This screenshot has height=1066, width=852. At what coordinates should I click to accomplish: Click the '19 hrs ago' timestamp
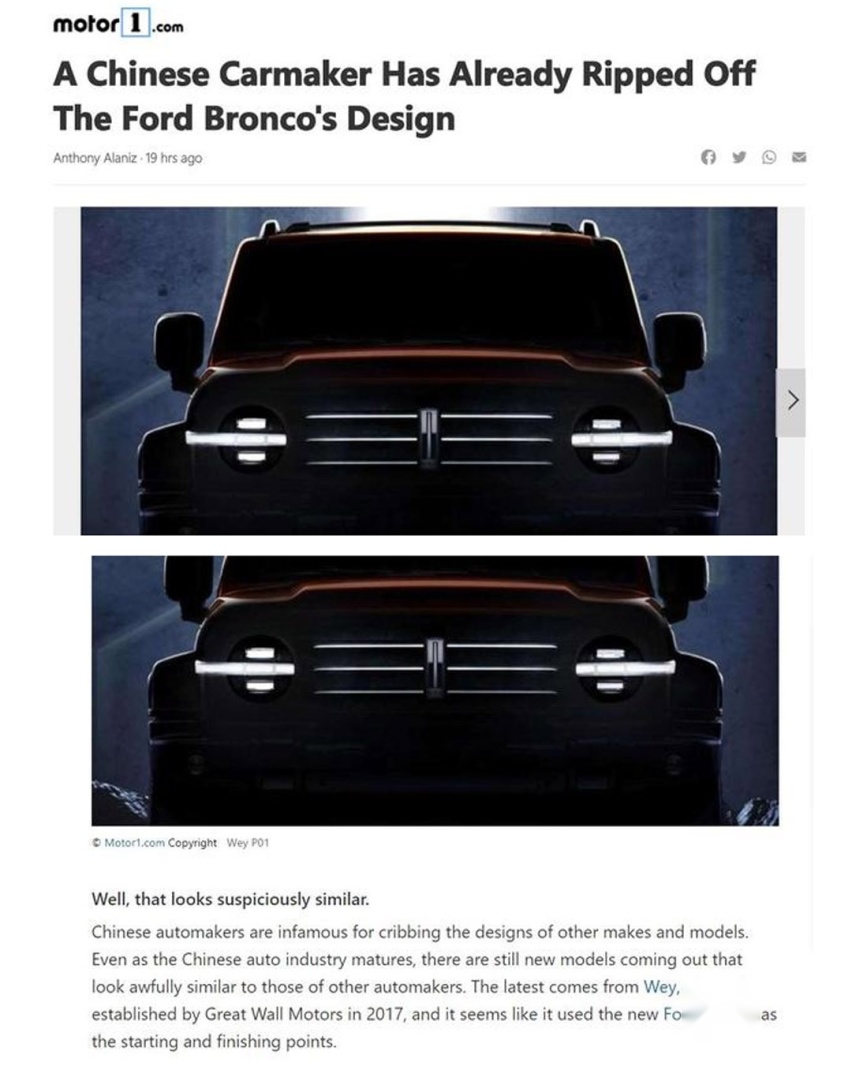(174, 158)
